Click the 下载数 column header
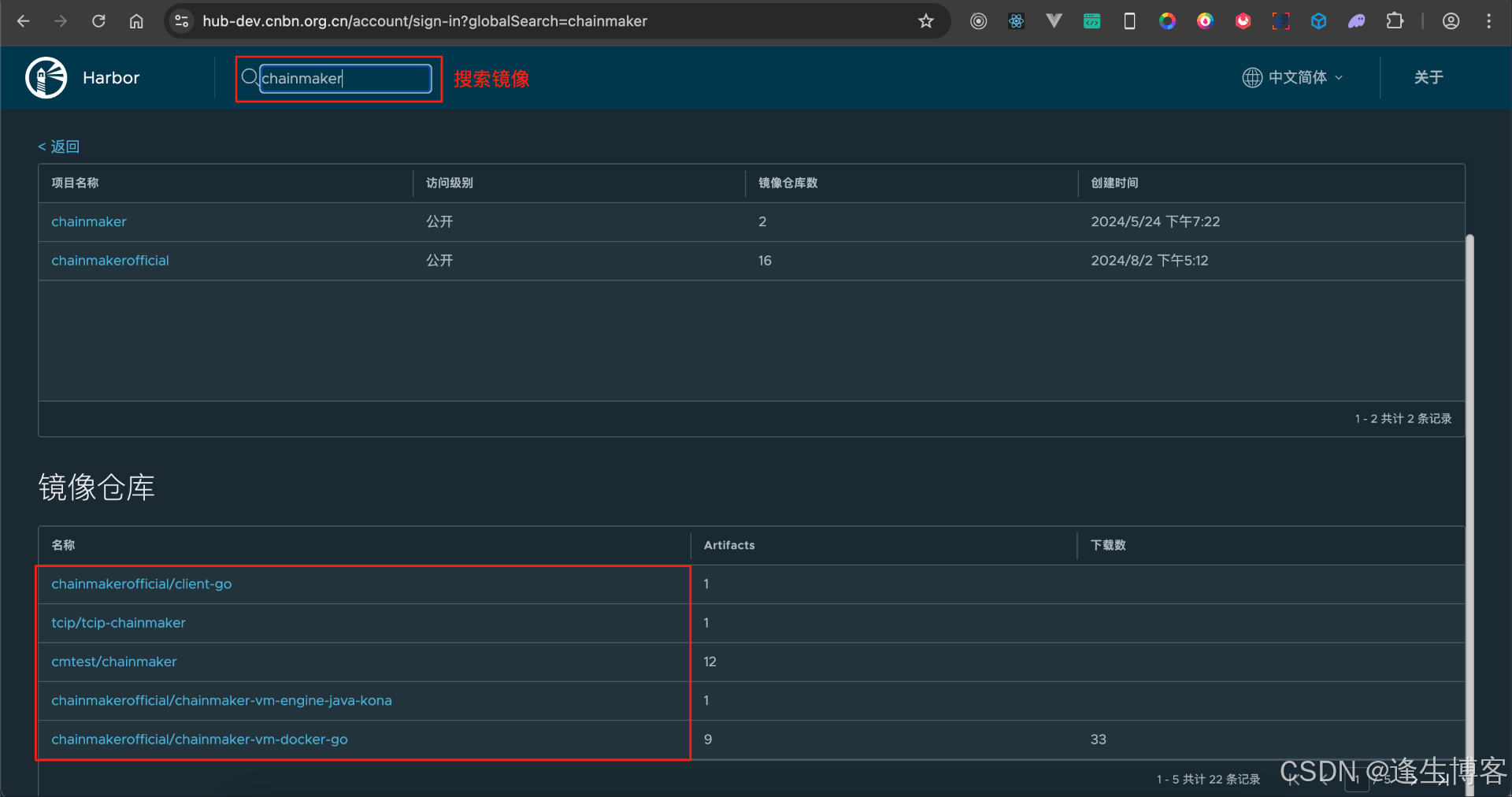This screenshot has width=1512, height=797. pos(1108,545)
